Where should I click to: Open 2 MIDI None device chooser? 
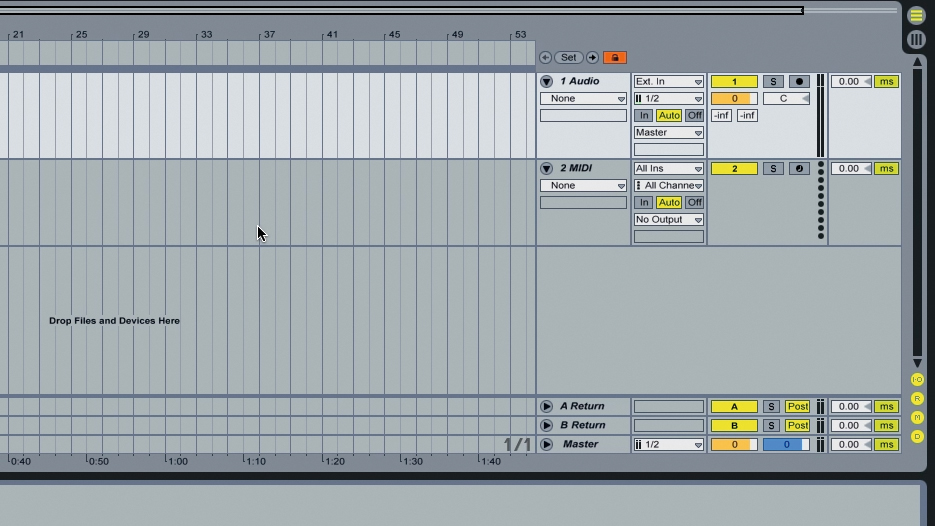583,185
